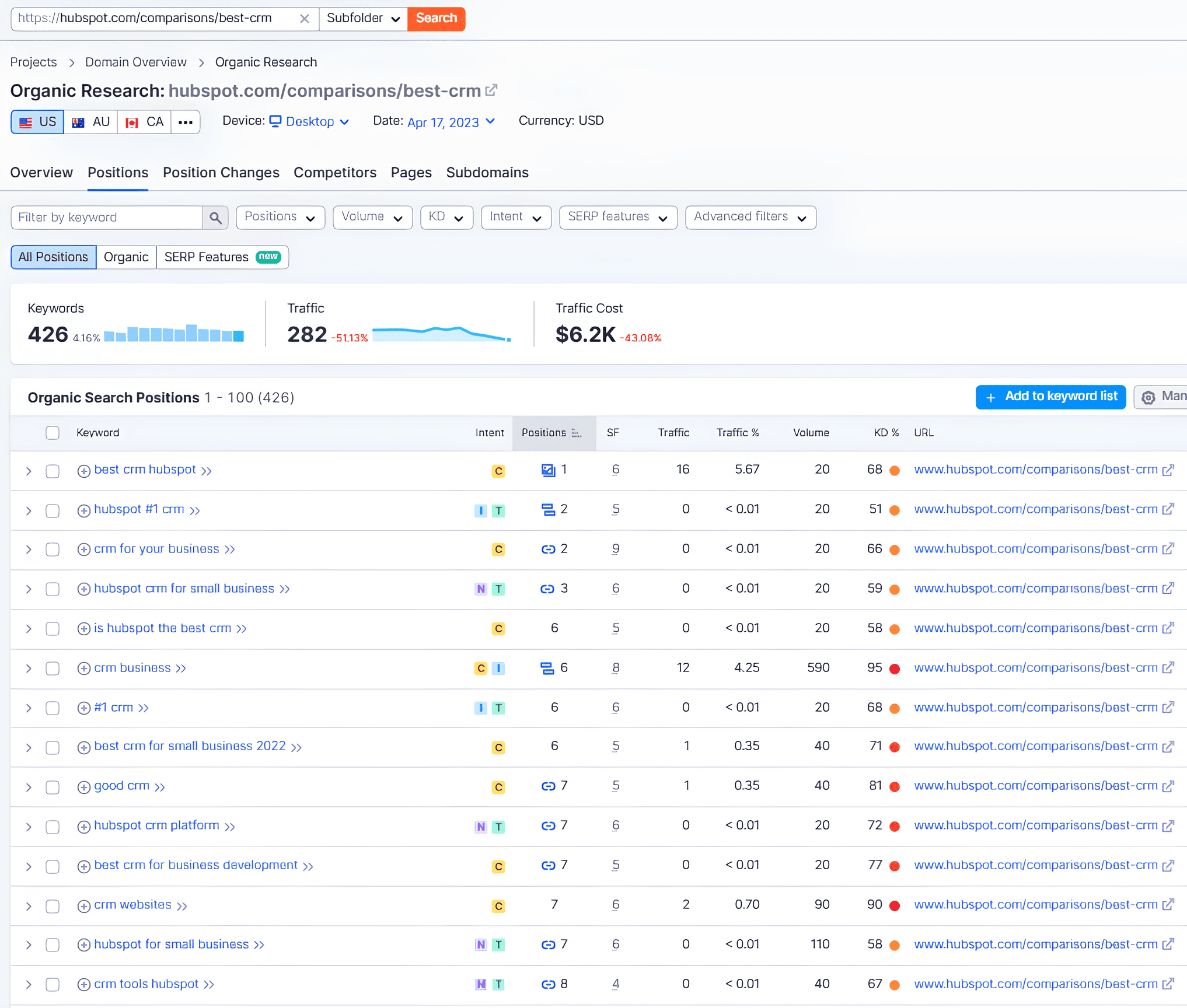Open the Advanced filters dropdown
The width and height of the screenshot is (1187, 1008).
click(750, 217)
